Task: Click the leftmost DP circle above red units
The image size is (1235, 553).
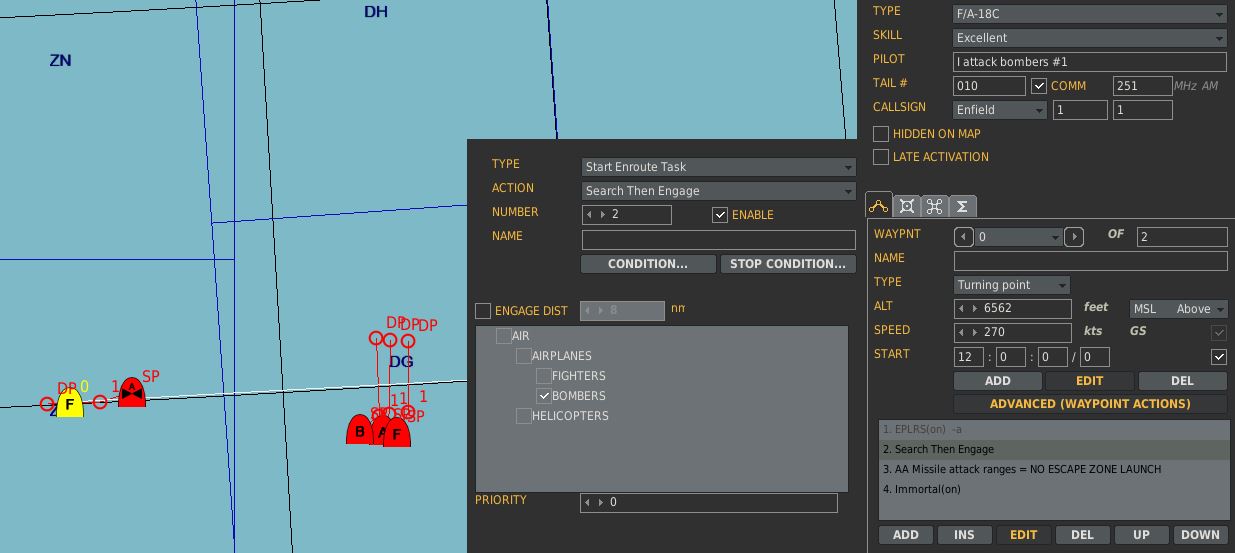Action: pos(376,338)
